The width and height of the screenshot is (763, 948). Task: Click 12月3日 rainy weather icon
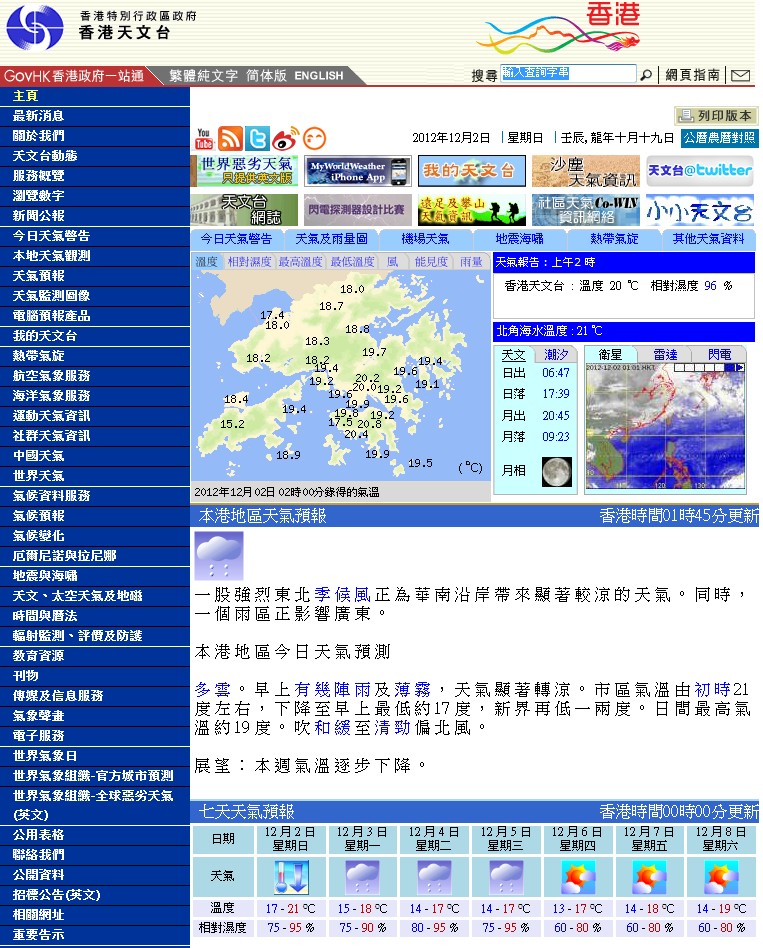pos(362,877)
